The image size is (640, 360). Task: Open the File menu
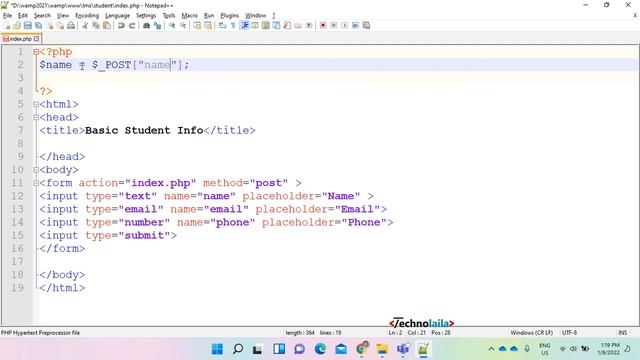click(x=7, y=16)
